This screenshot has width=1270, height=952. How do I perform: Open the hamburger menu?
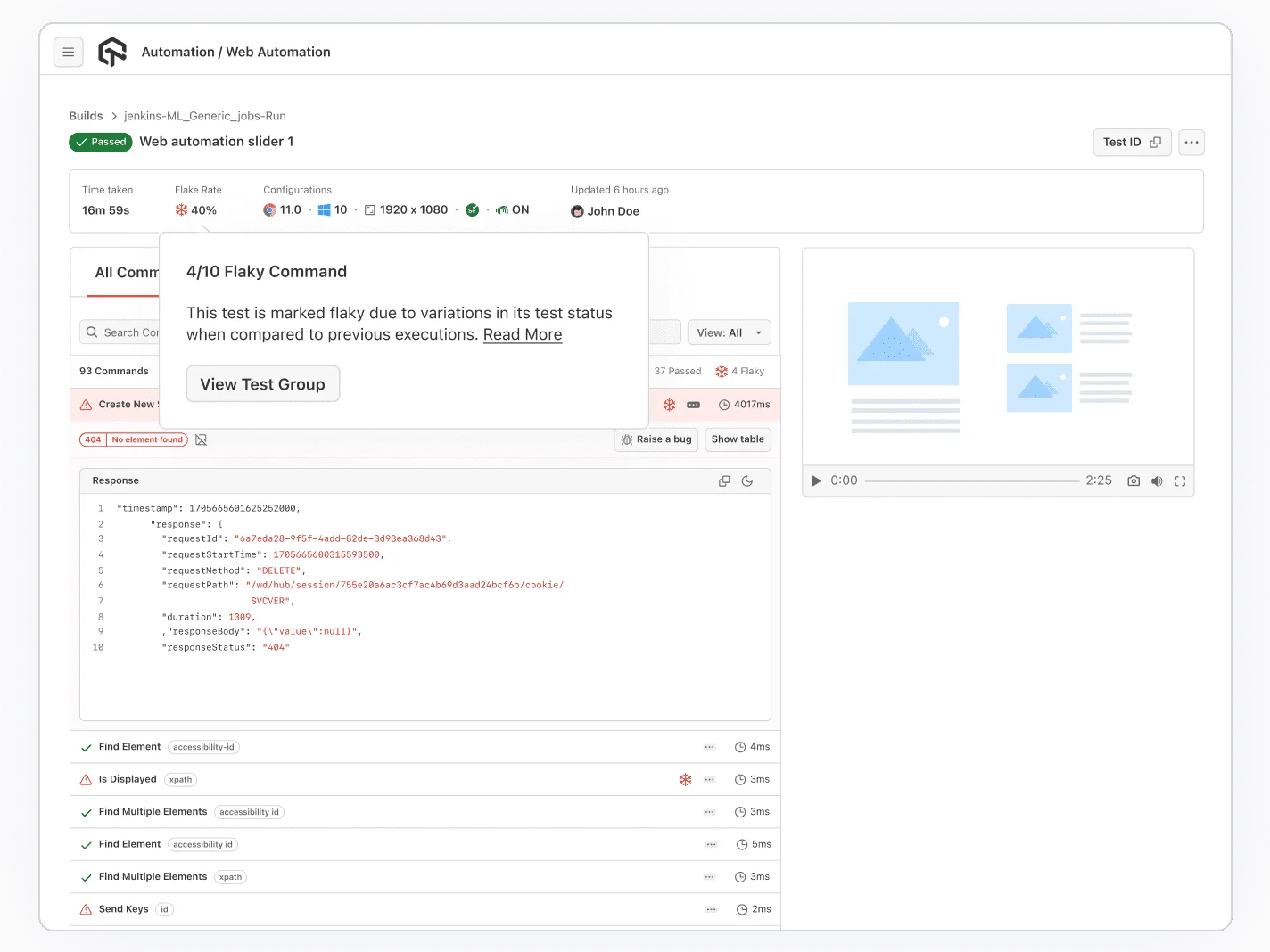coord(69,53)
